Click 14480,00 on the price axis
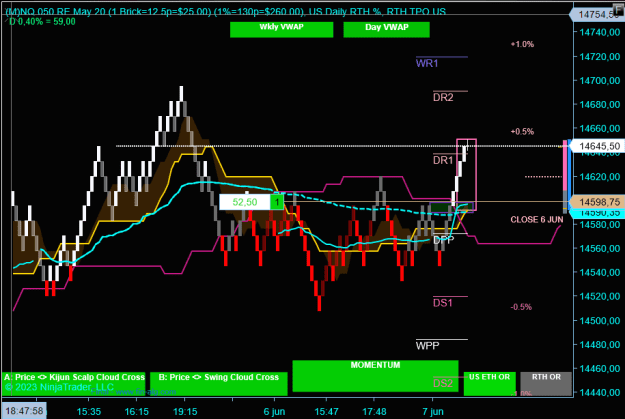 pos(599,344)
